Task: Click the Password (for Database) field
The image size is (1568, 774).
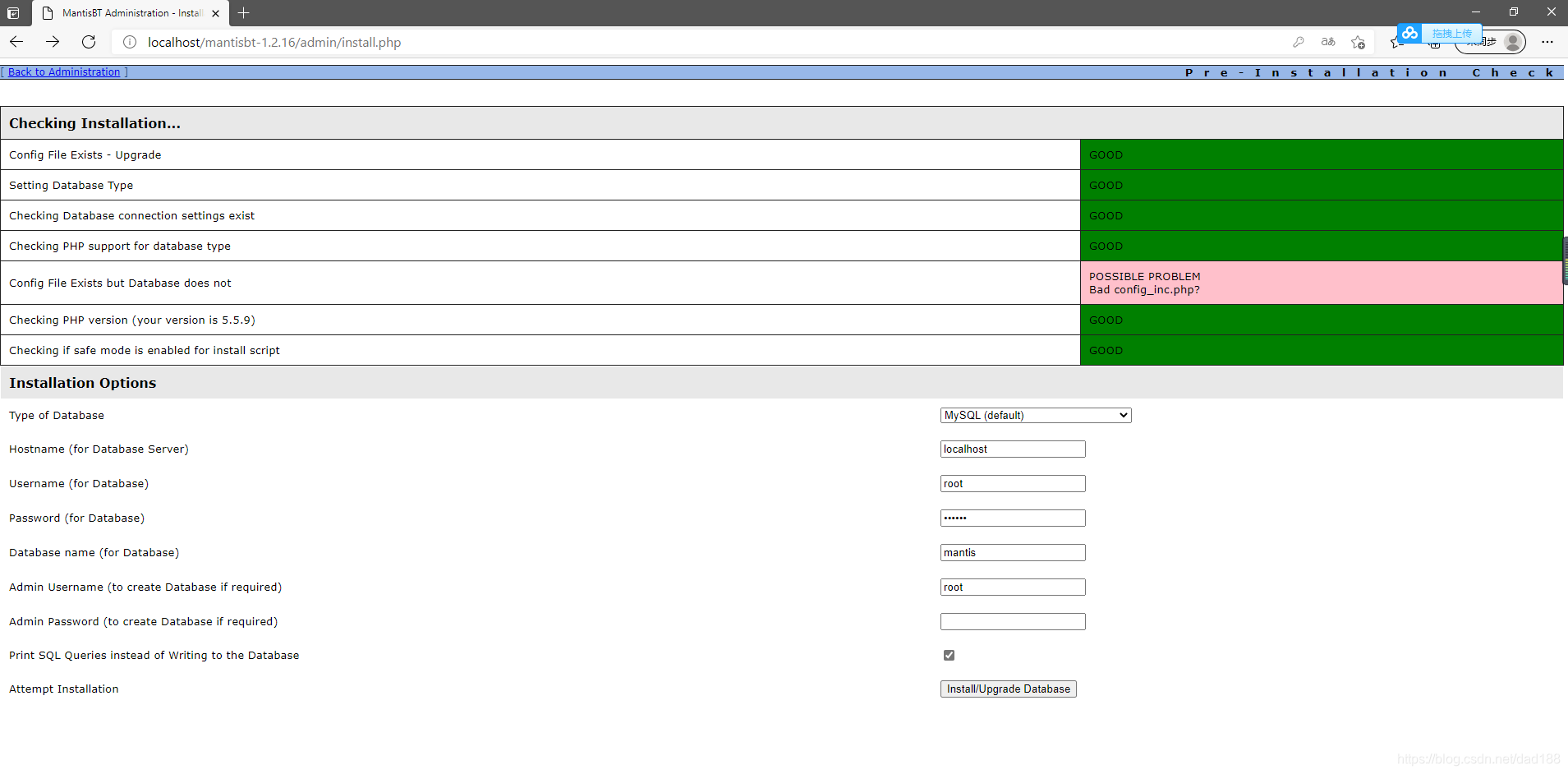Action: (1013, 518)
